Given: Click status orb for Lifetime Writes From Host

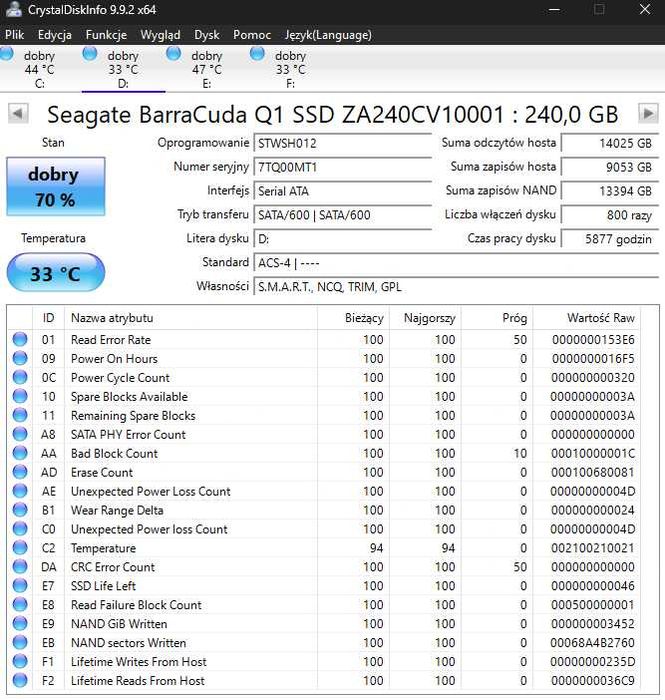Looking at the screenshot, I should pos(20,662).
